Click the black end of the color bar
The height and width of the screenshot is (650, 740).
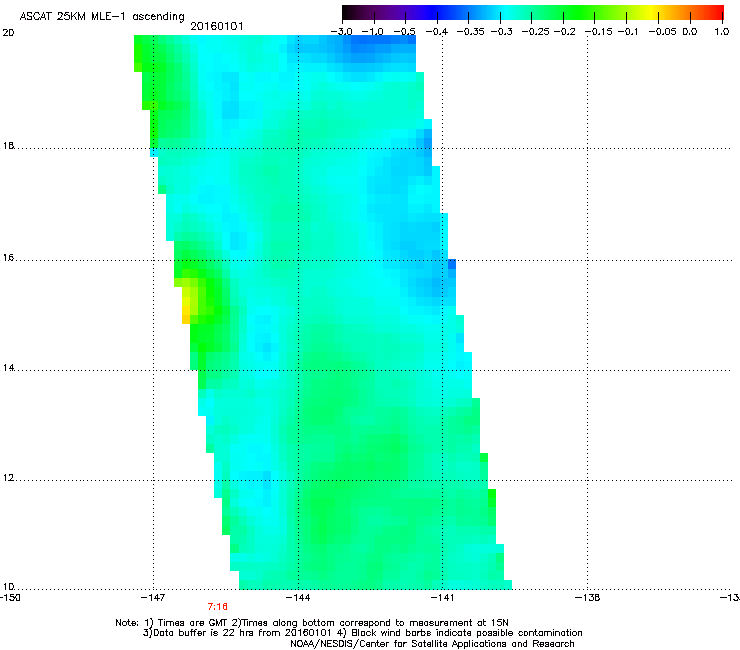tap(348, 13)
